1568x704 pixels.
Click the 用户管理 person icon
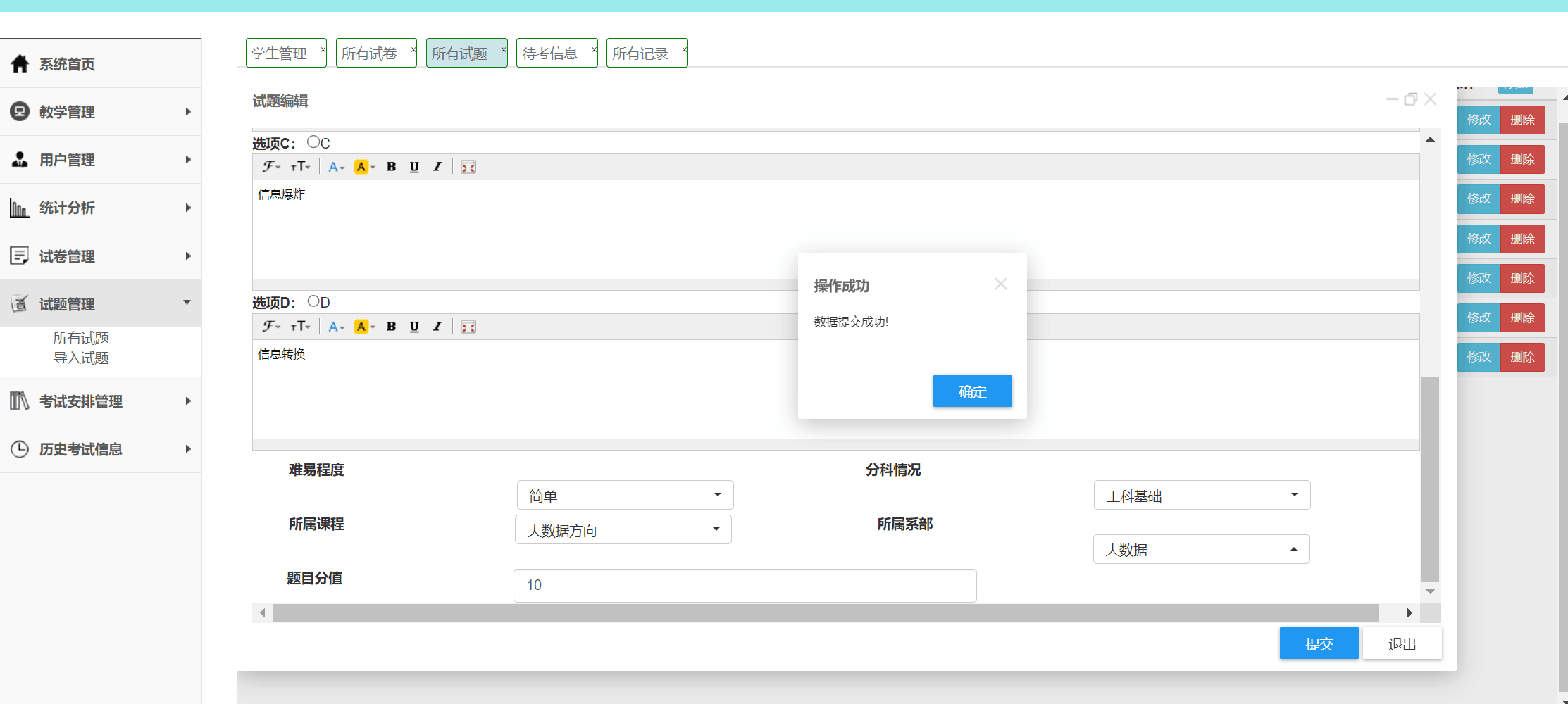point(20,160)
